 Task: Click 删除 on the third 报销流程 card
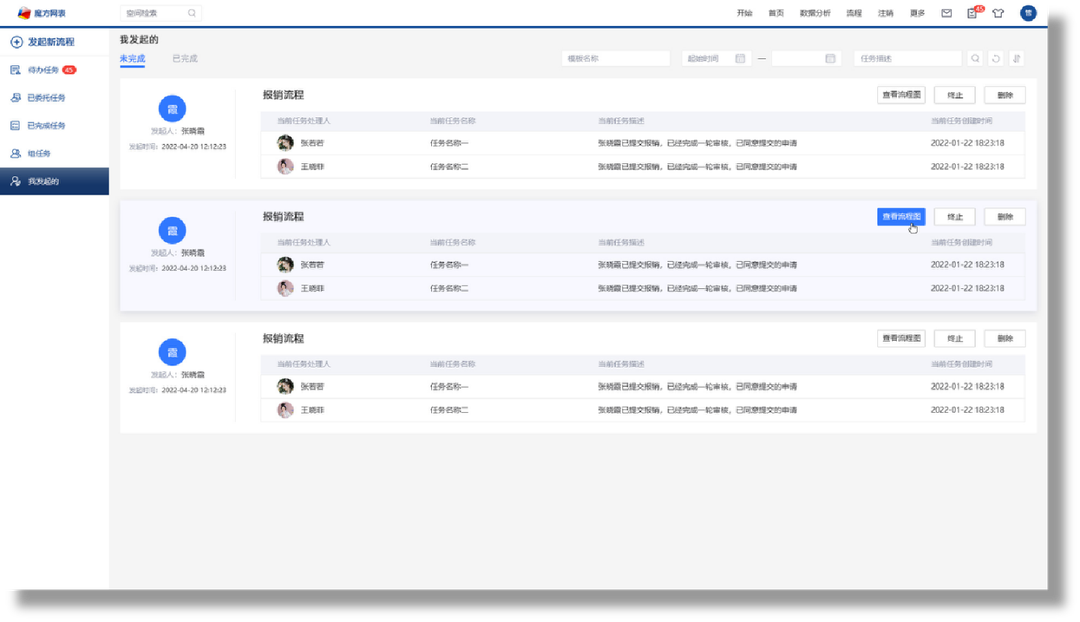click(1005, 338)
